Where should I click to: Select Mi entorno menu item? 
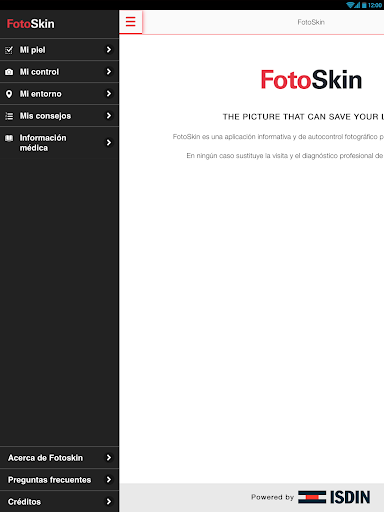(x=59, y=94)
